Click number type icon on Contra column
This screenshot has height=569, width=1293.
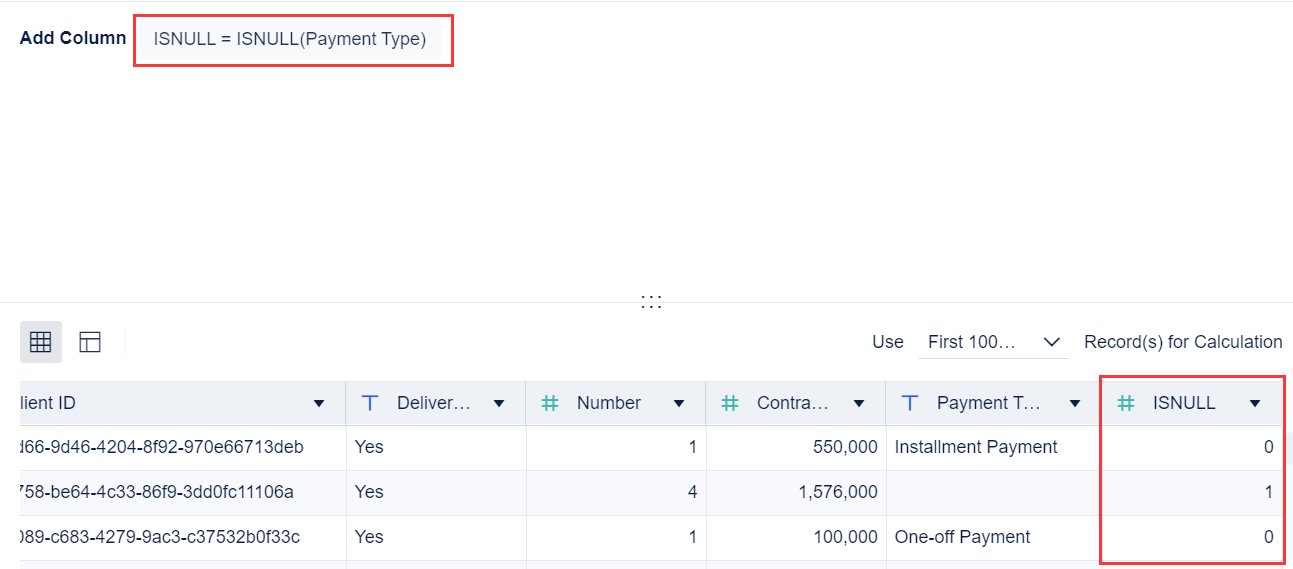(730, 403)
